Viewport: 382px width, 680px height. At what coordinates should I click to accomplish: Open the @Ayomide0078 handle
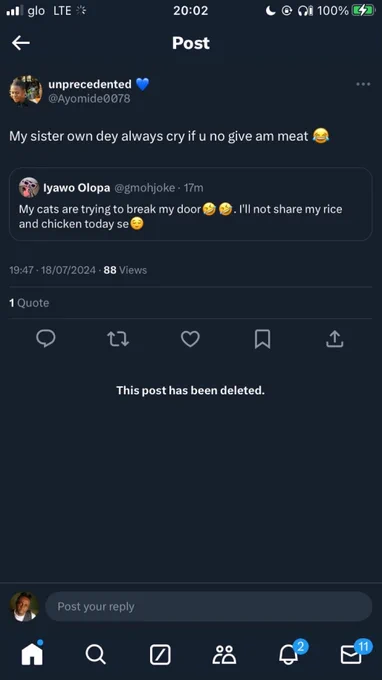(89, 98)
